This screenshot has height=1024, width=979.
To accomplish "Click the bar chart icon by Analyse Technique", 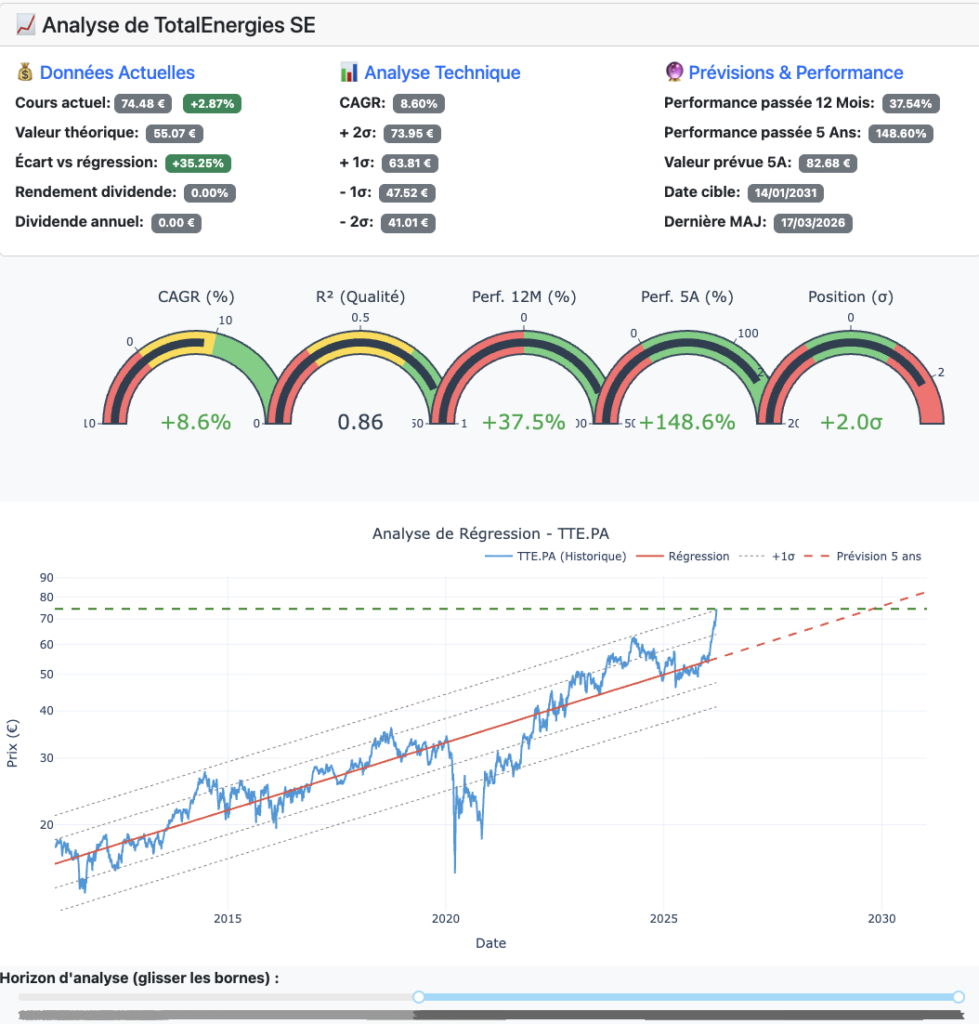I will [x=349, y=72].
